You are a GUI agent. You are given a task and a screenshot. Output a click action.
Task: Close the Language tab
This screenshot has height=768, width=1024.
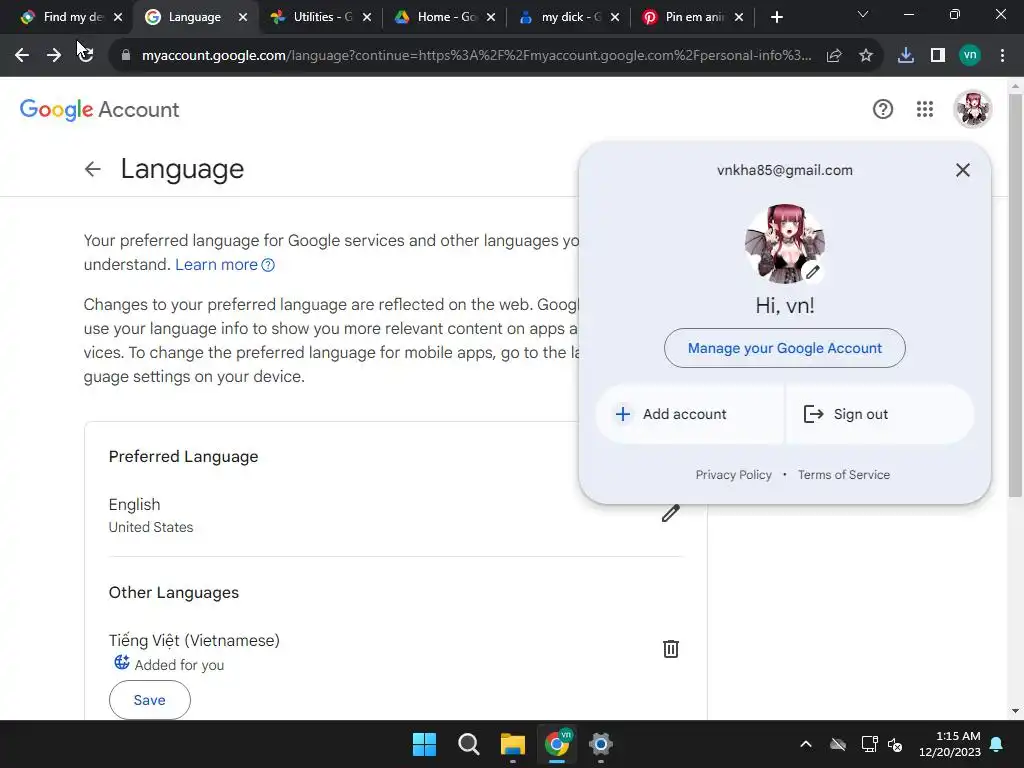[x=243, y=17]
